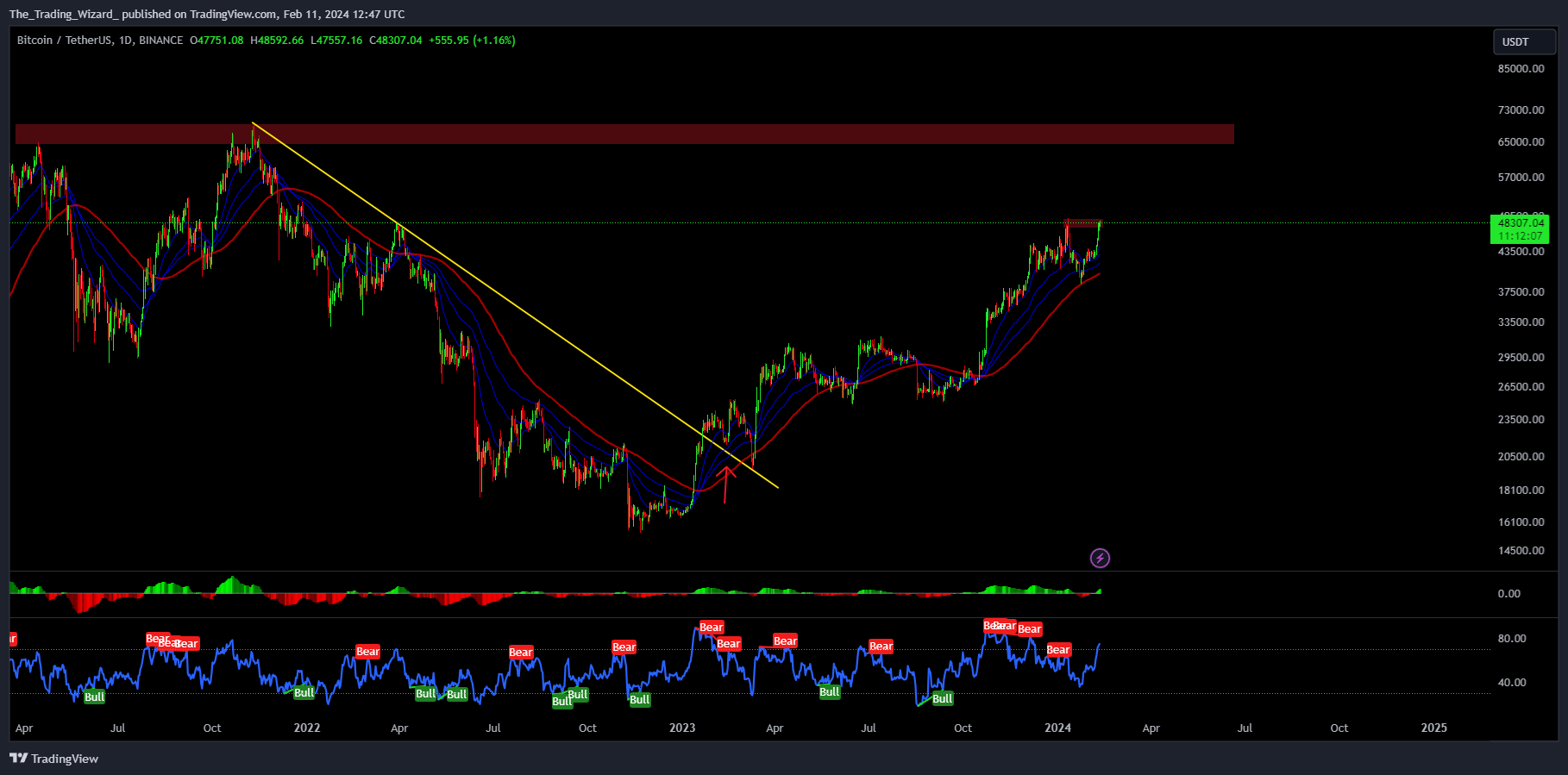Click the 16100.00 price axis label
Image resolution: width=1568 pixels, height=775 pixels.
coord(1521,522)
